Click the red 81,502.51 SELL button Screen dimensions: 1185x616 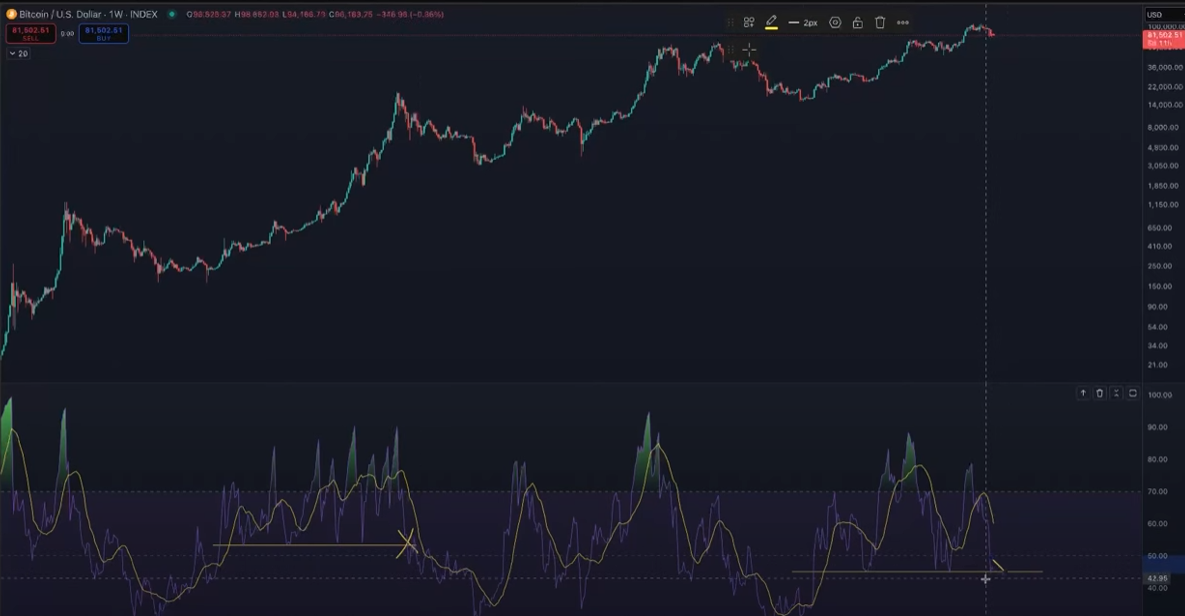30,33
